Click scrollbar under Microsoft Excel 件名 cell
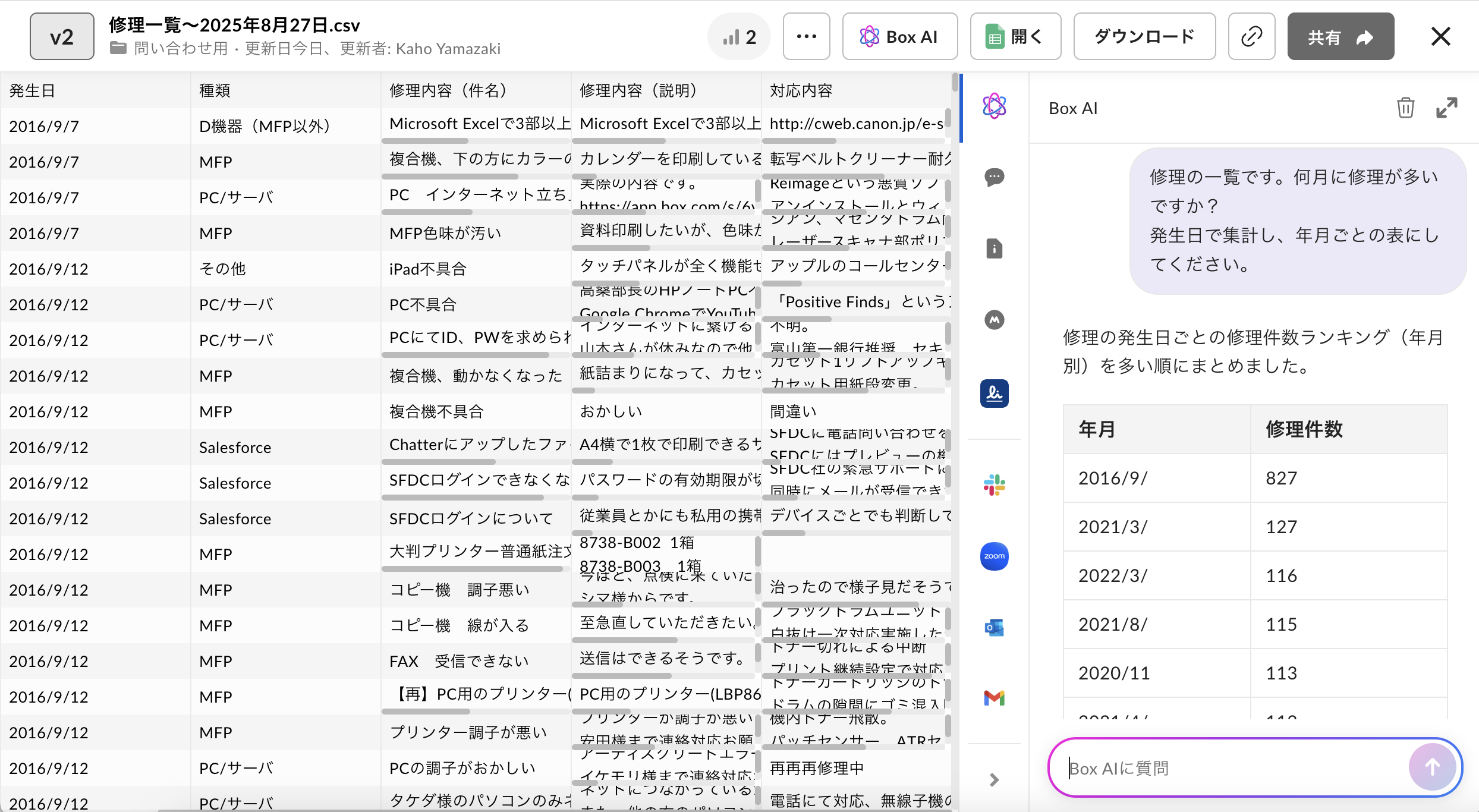This screenshot has height=812, width=1479. coord(425,141)
